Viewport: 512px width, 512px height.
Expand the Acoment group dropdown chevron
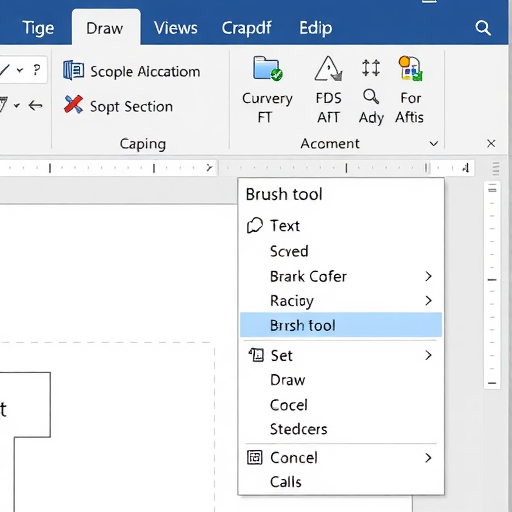[434, 144]
